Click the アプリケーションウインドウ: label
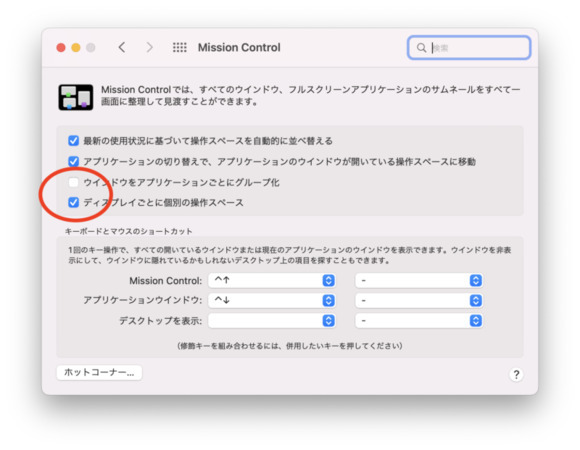The image size is (580, 450). click(x=143, y=300)
